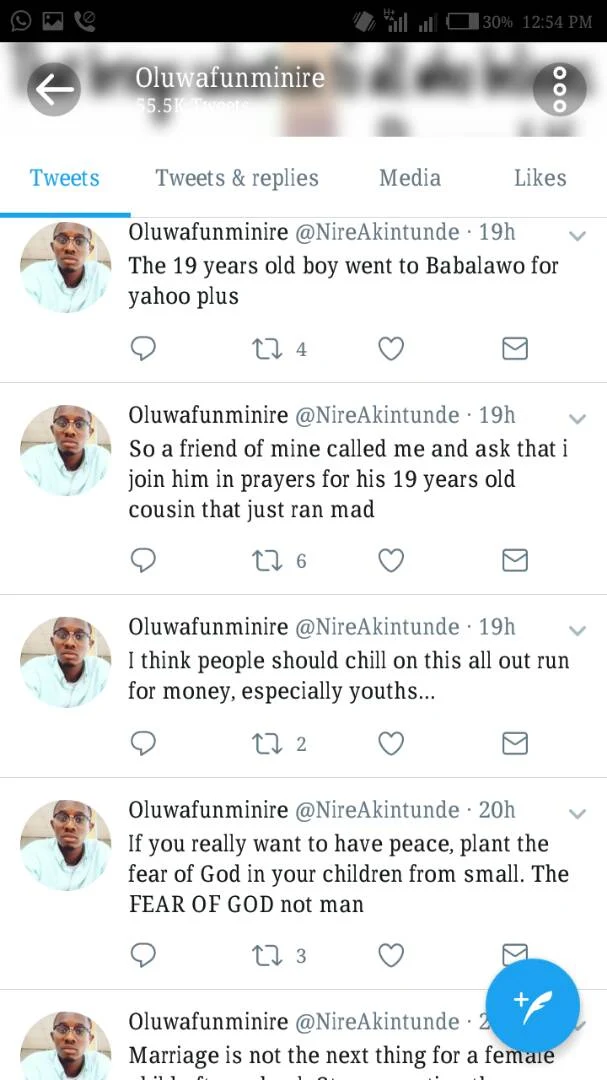Screen dimensions: 607x1080
Task: Like the Babalawo yahoo plus tweet
Action: tap(391, 348)
